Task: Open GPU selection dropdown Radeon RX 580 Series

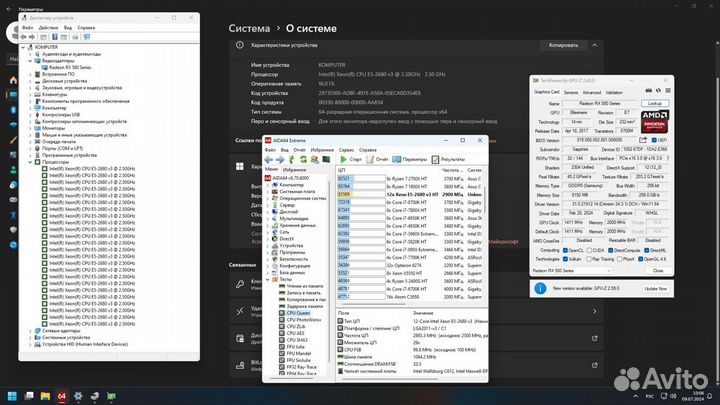Action: [572, 270]
